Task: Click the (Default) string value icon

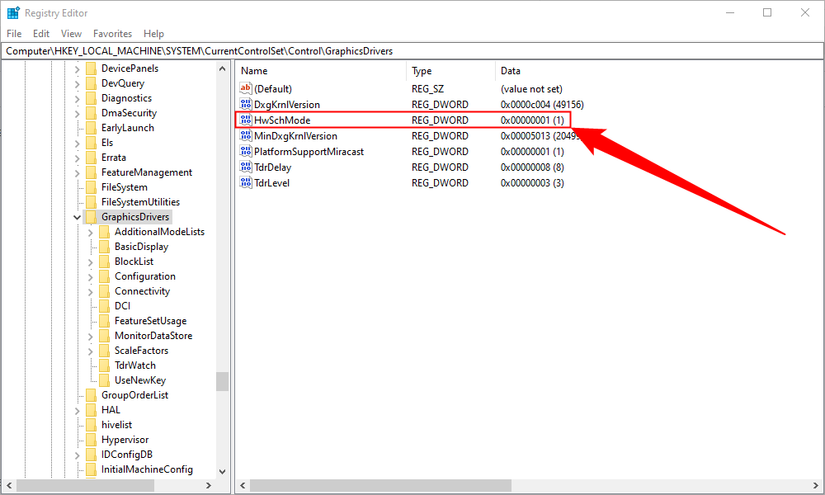Action: pos(245,88)
